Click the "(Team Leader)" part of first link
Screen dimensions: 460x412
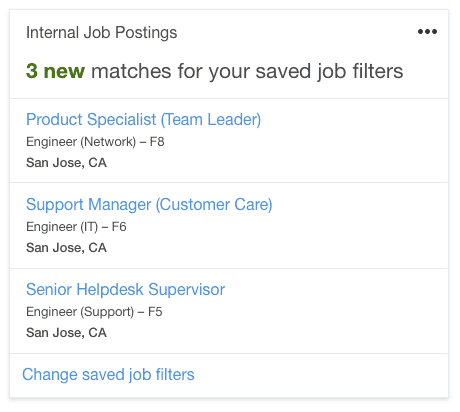point(211,120)
